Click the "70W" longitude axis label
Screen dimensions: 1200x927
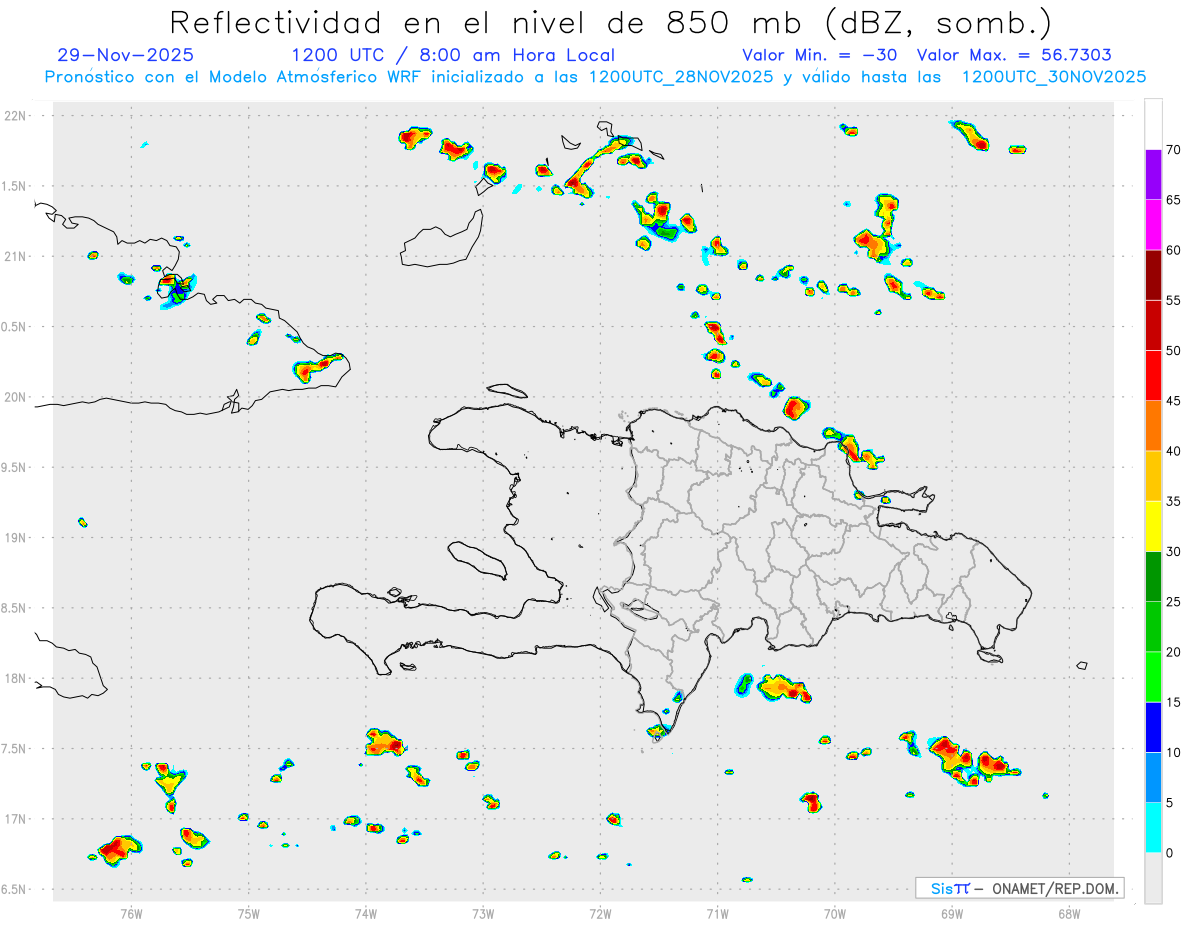(x=835, y=913)
